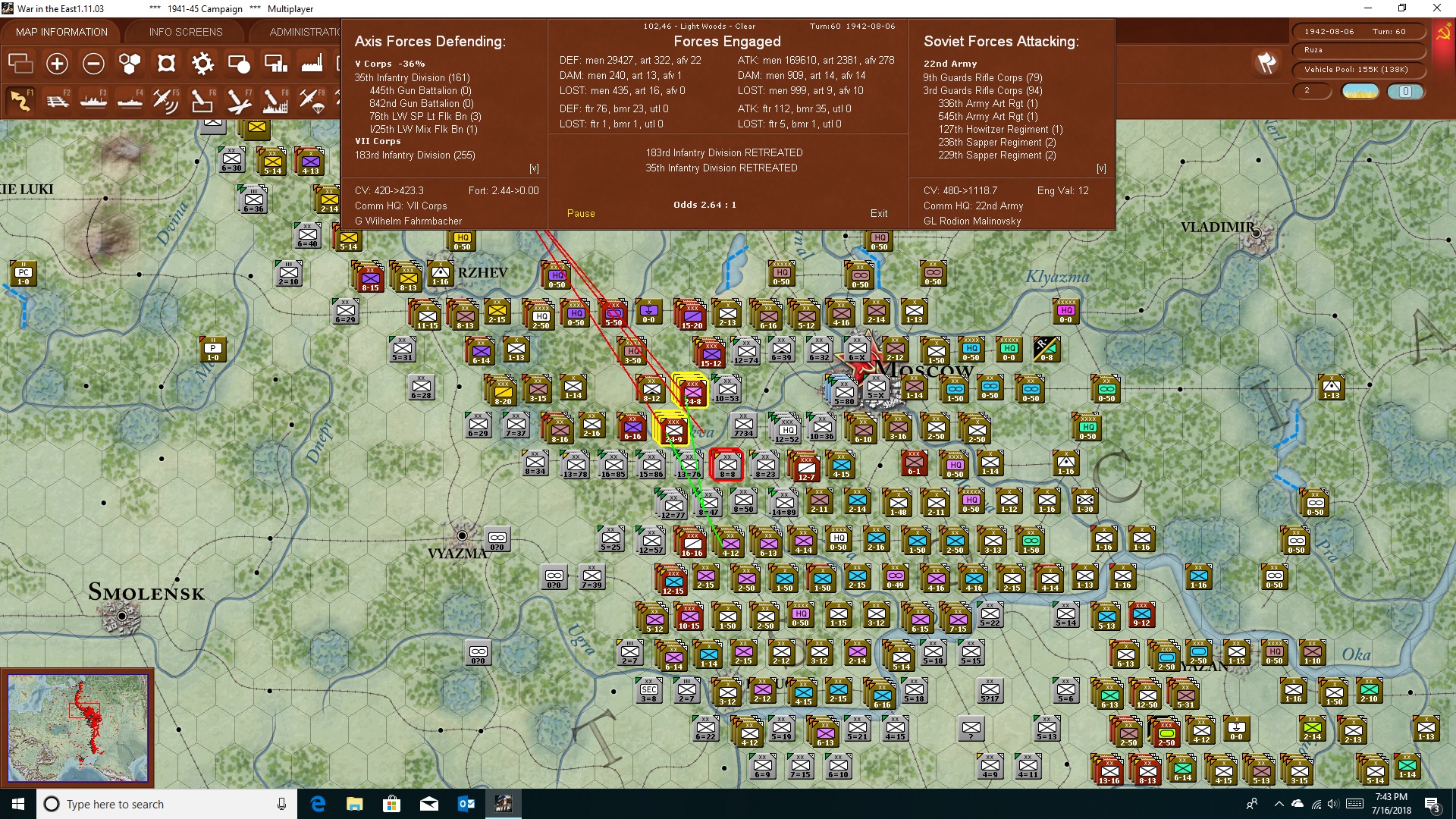The width and height of the screenshot is (1456, 819).
Task: Click the V Corps -36% heading
Action: click(390, 64)
